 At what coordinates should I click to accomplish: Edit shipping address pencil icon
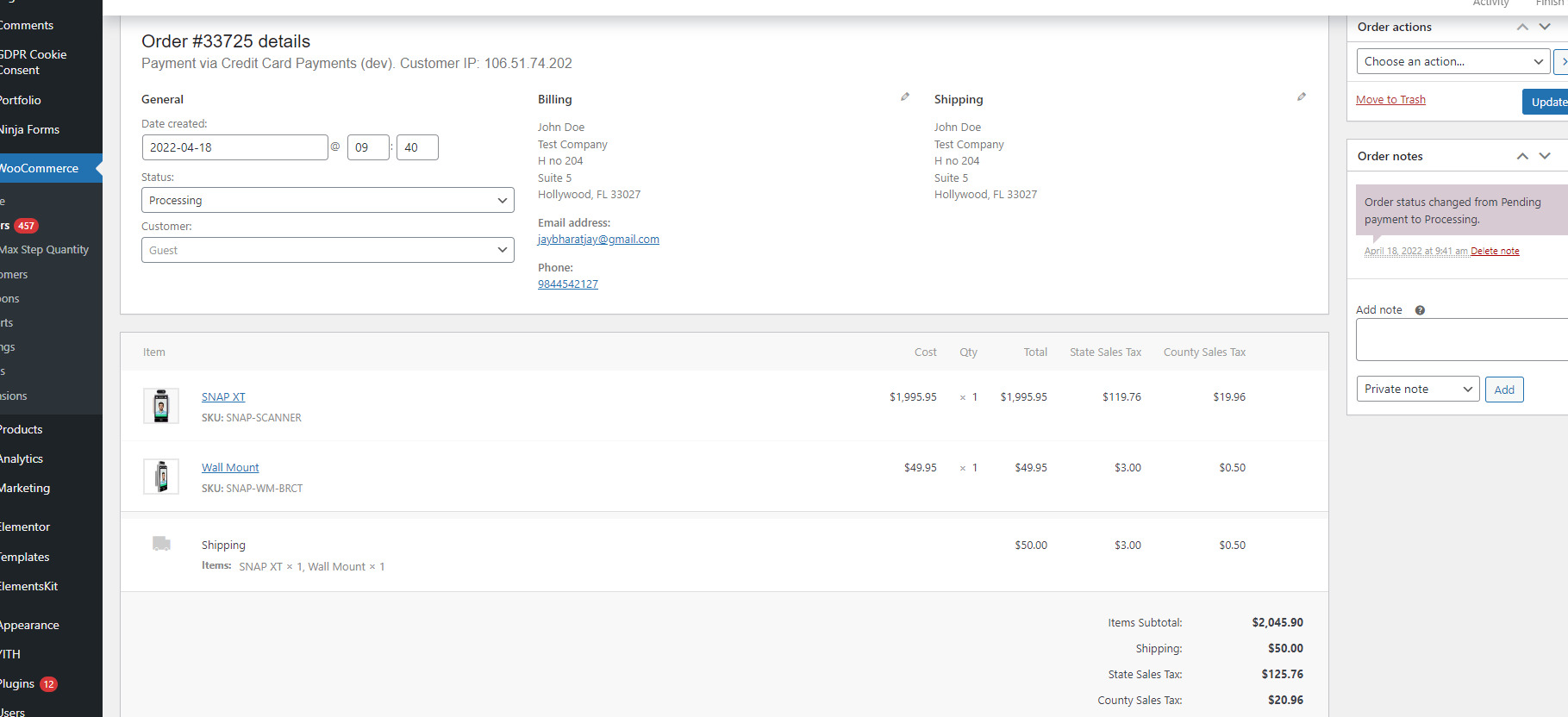click(x=1302, y=97)
